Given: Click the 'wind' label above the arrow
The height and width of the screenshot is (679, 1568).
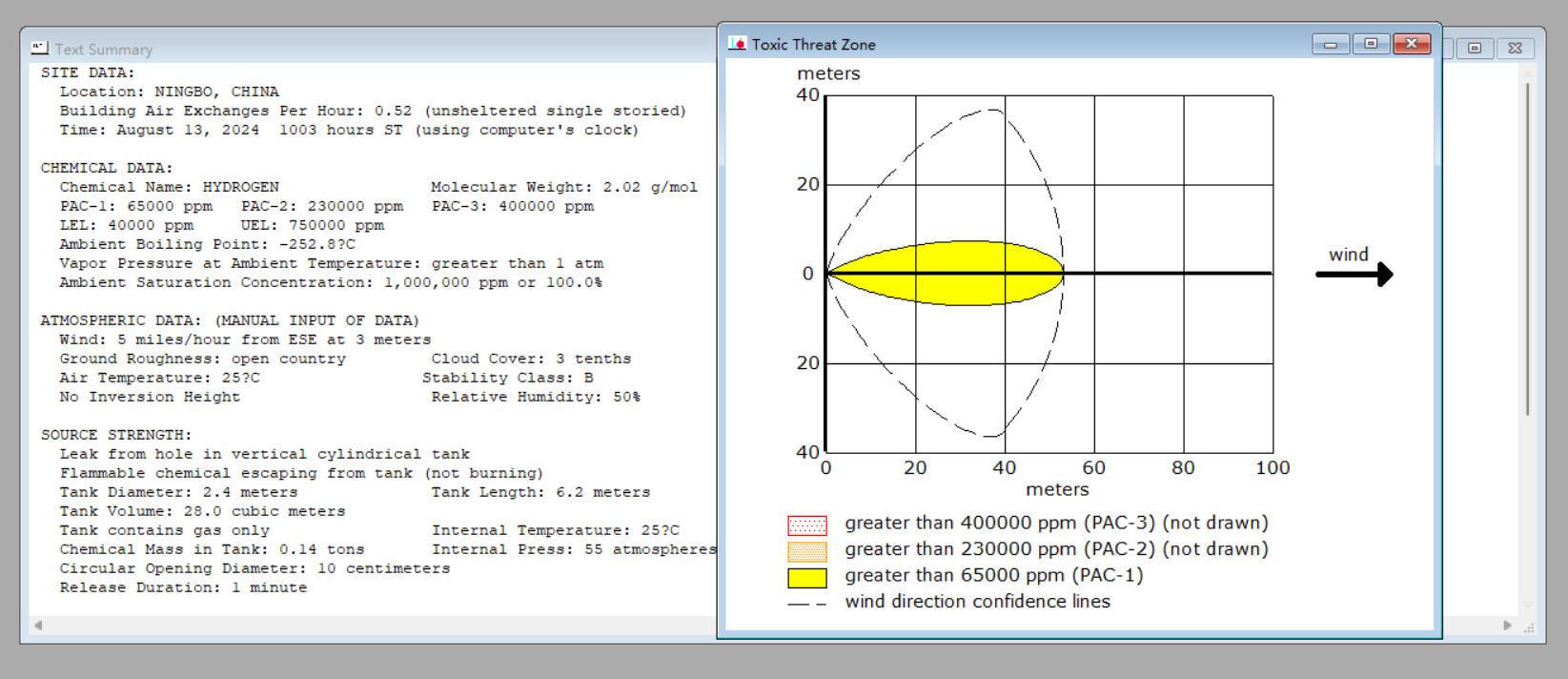Looking at the screenshot, I should pos(1348,255).
